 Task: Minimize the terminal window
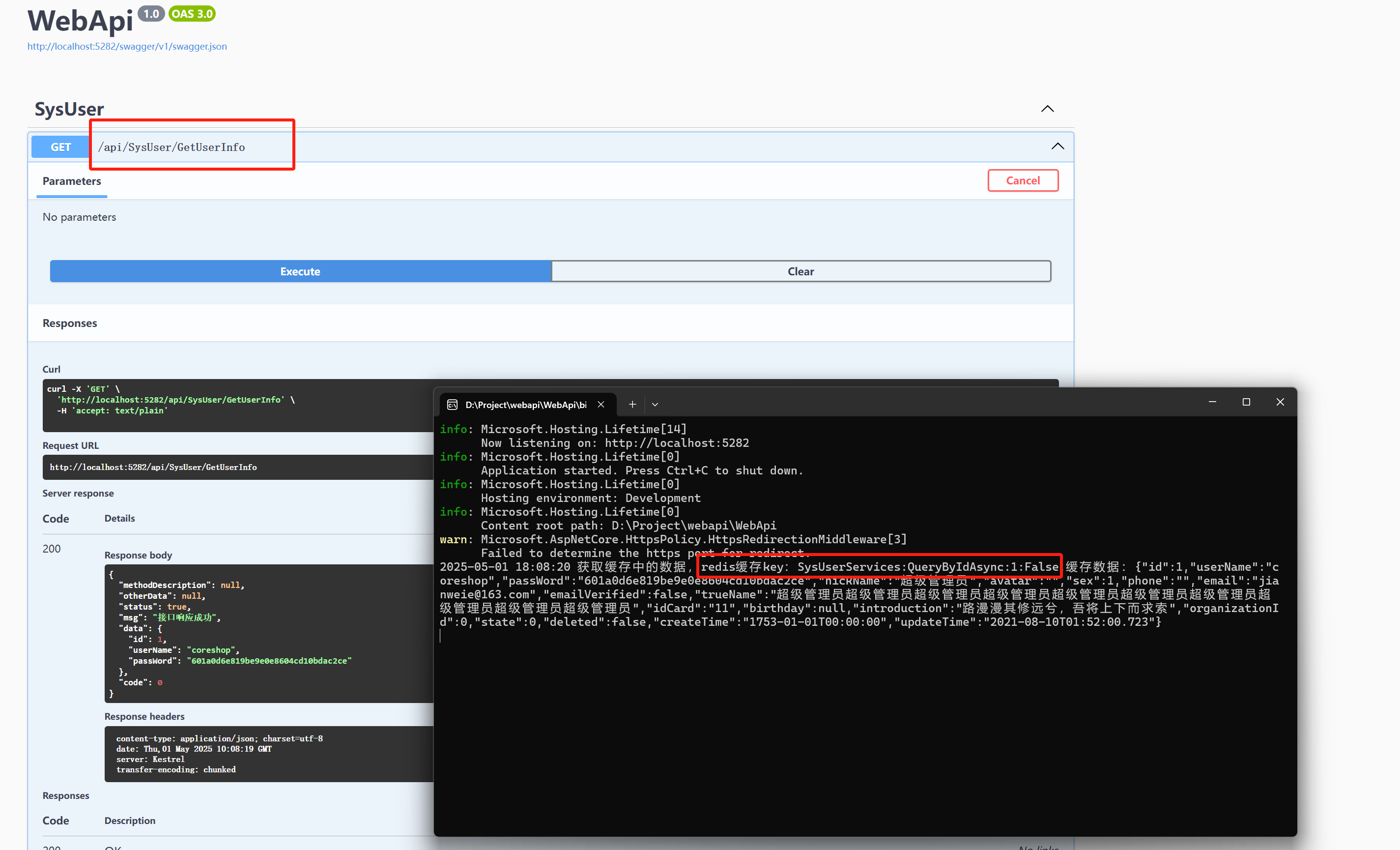point(1212,402)
